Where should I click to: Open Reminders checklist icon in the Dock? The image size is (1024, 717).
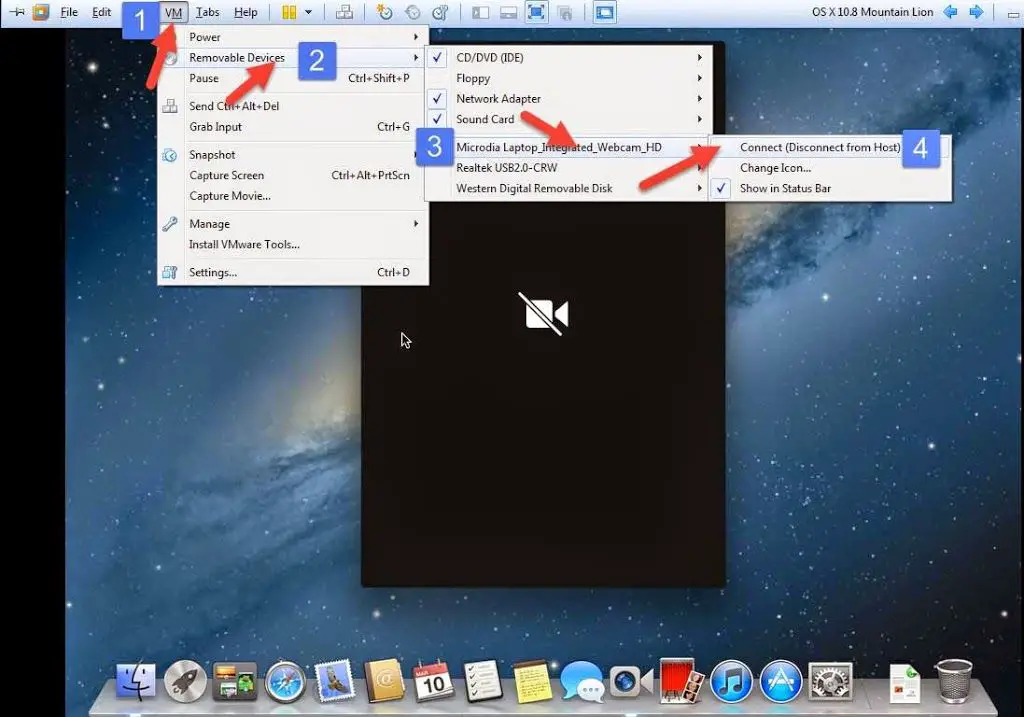pyautogui.click(x=483, y=681)
